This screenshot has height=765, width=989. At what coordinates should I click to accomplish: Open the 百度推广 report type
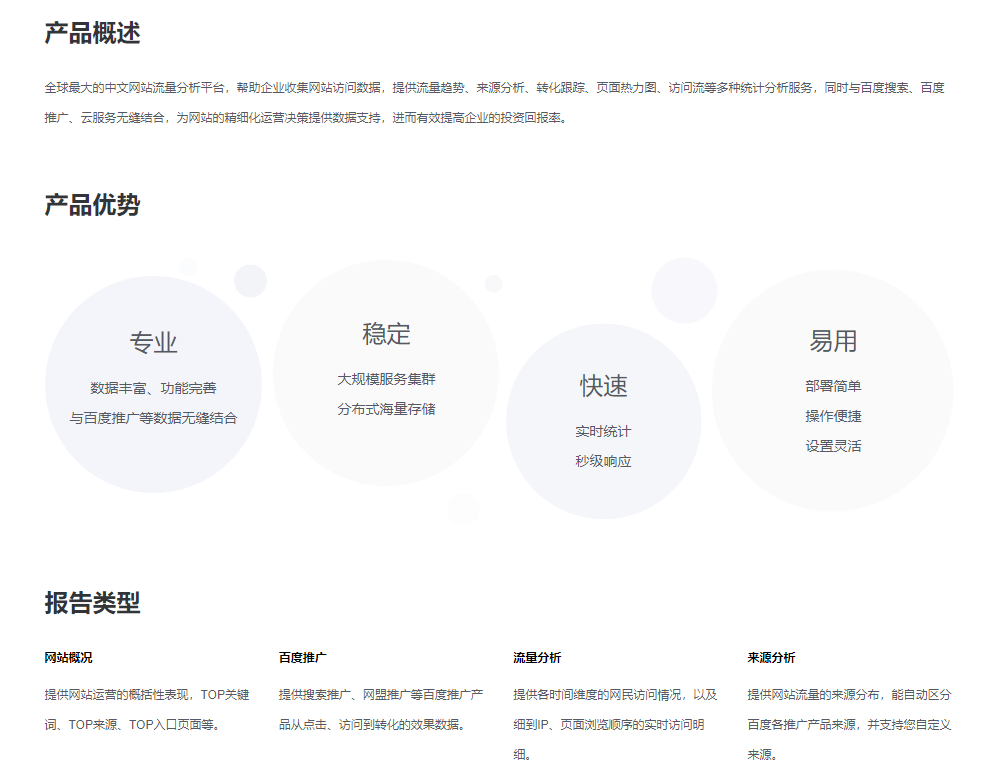tap(302, 658)
